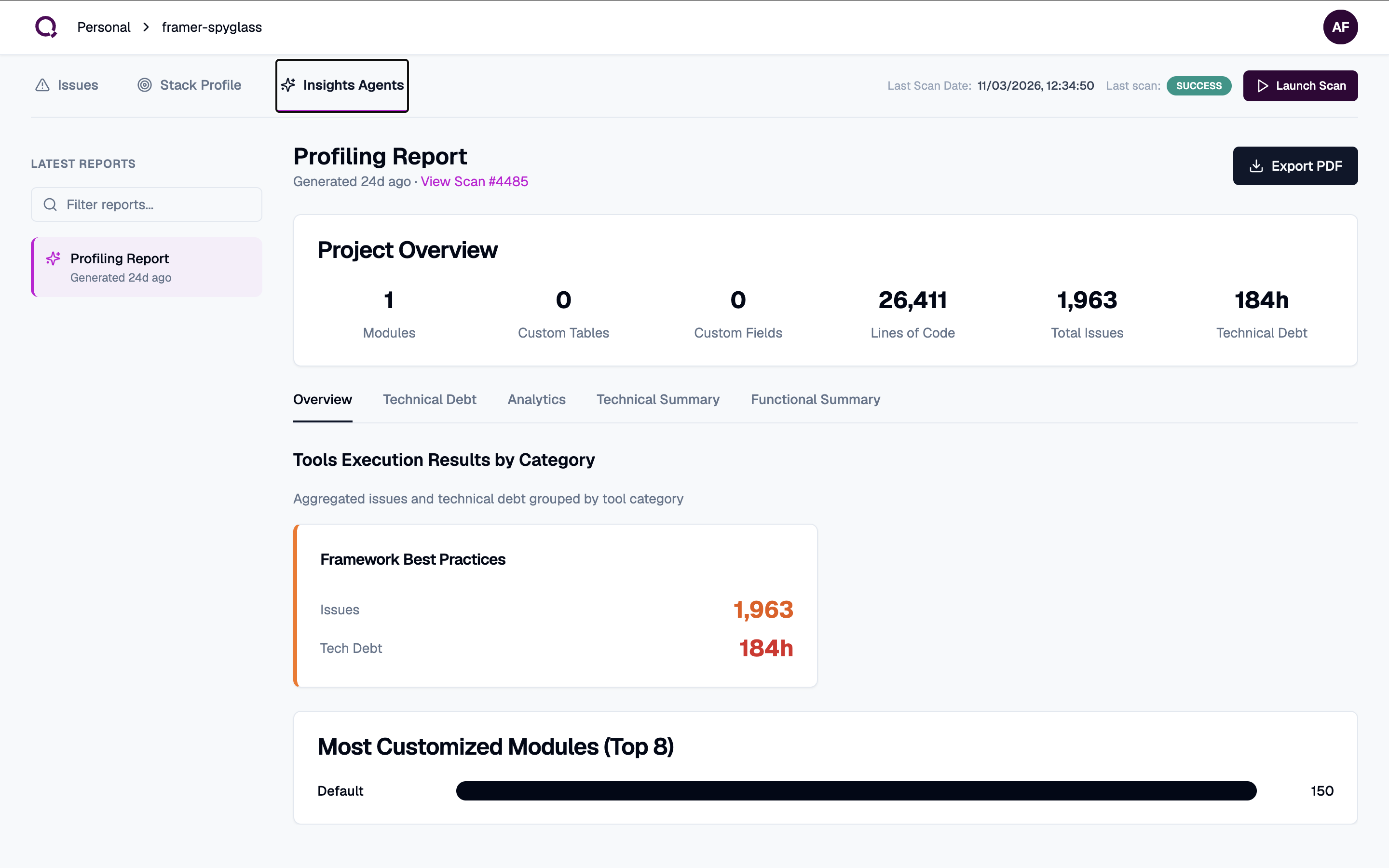The image size is (1389, 868).
Task: Click the Issues warning triangle icon
Action: [x=42, y=85]
